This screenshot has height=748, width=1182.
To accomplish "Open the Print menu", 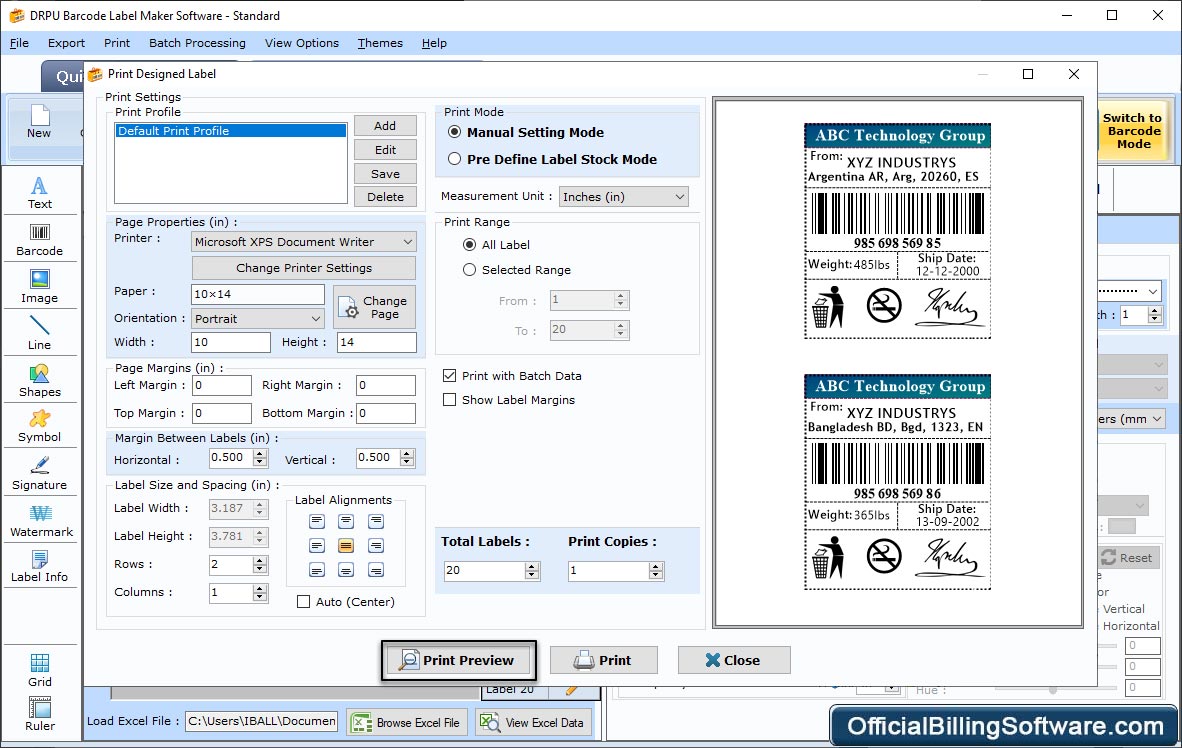I will pyautogui.click(x=117, y=43).
